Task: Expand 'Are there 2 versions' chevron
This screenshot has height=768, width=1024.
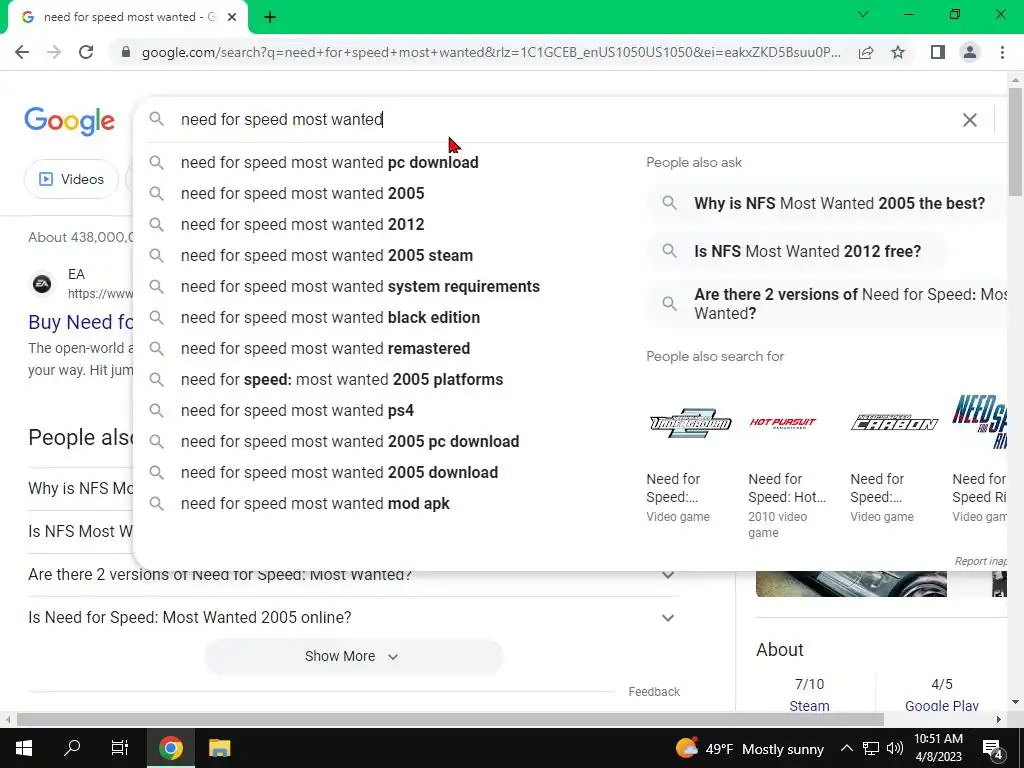Action: coord(667,575)
